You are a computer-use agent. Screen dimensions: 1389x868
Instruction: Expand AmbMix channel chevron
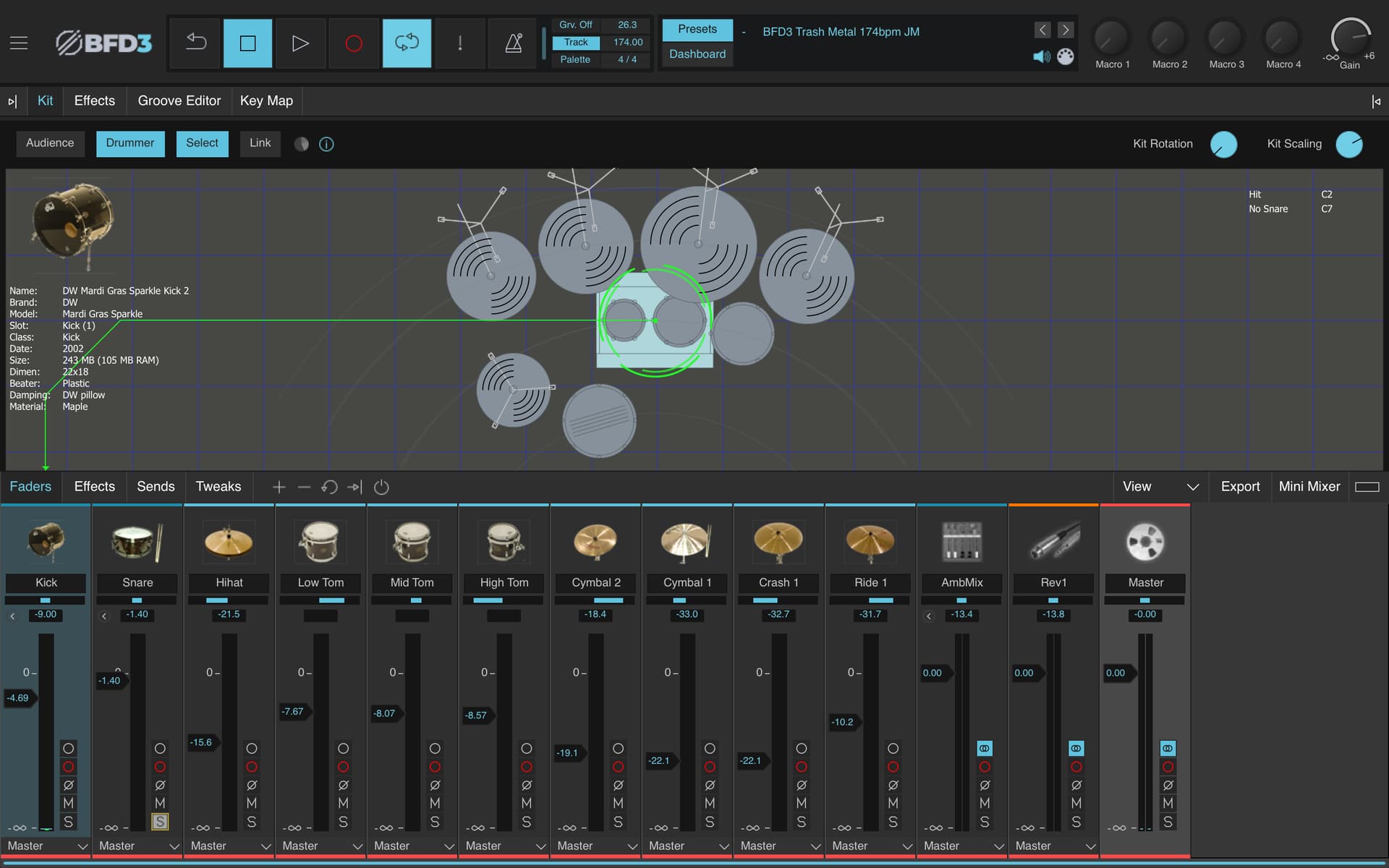[929, 616]
